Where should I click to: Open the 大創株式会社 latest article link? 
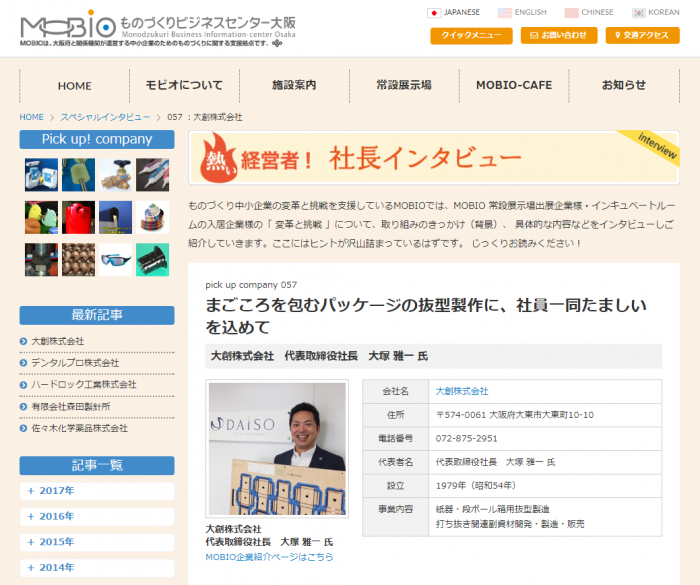point(58,341)
